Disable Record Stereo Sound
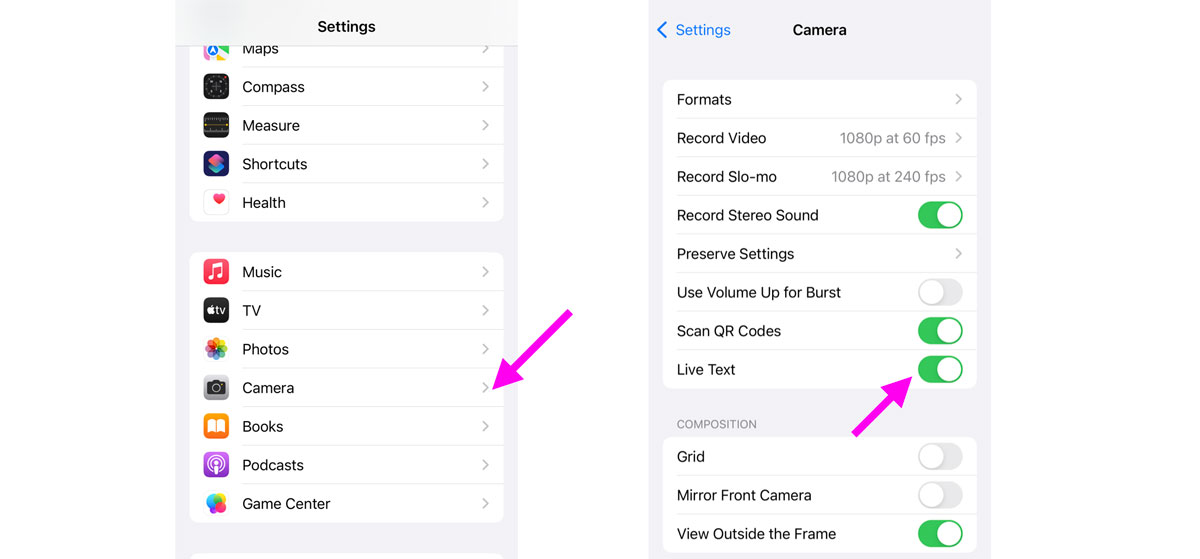This screenshot has width=1200, height=559. [x=940, y=215]
